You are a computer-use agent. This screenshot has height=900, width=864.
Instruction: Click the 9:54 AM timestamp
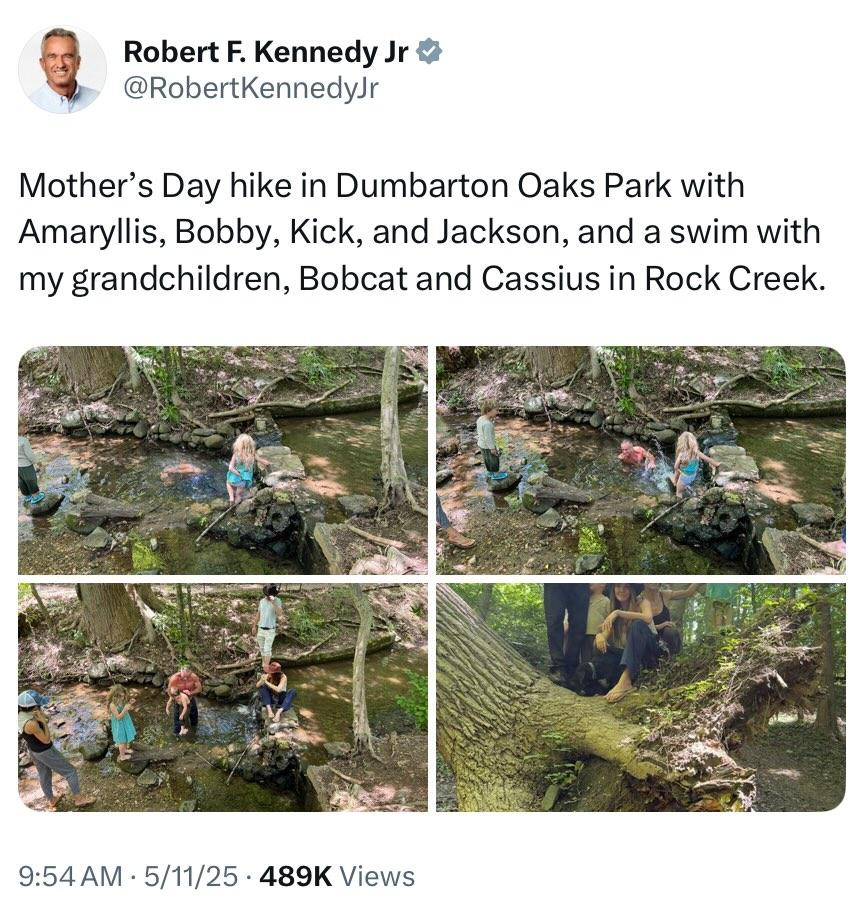[70, 876]
